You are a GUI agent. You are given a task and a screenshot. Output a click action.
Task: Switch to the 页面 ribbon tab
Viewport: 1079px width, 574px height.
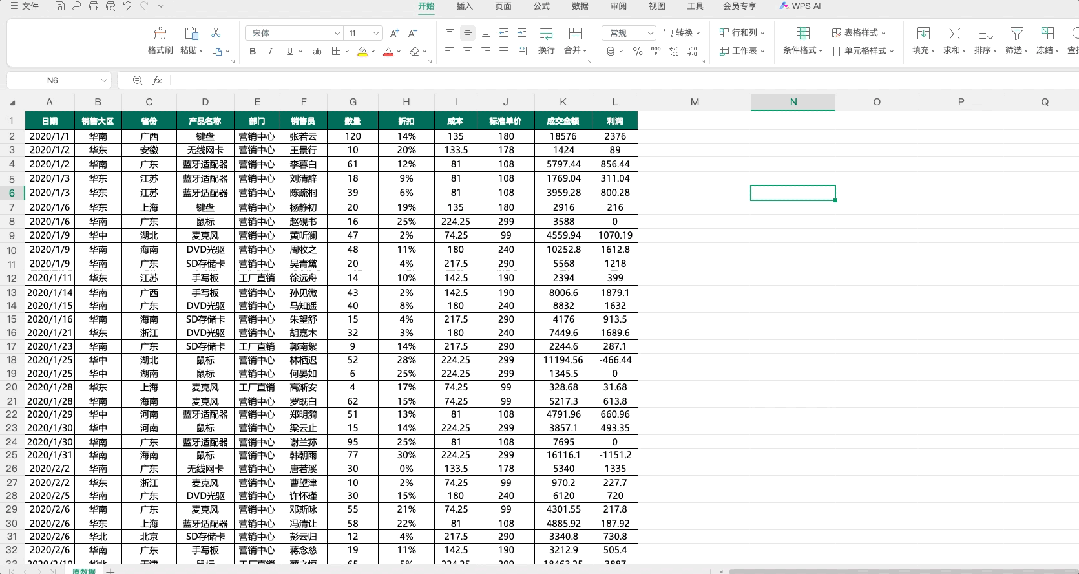tap(503, 6)
